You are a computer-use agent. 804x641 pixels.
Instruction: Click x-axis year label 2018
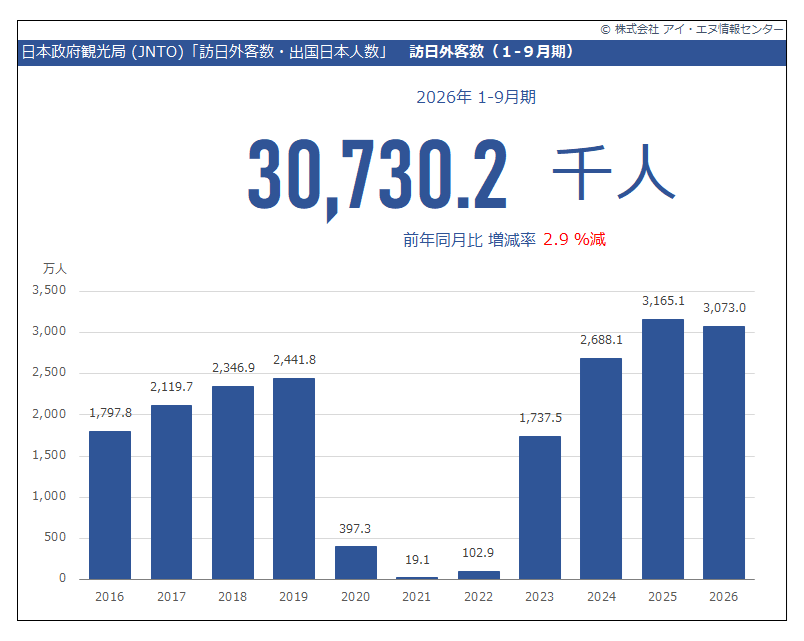click(233, 596)
